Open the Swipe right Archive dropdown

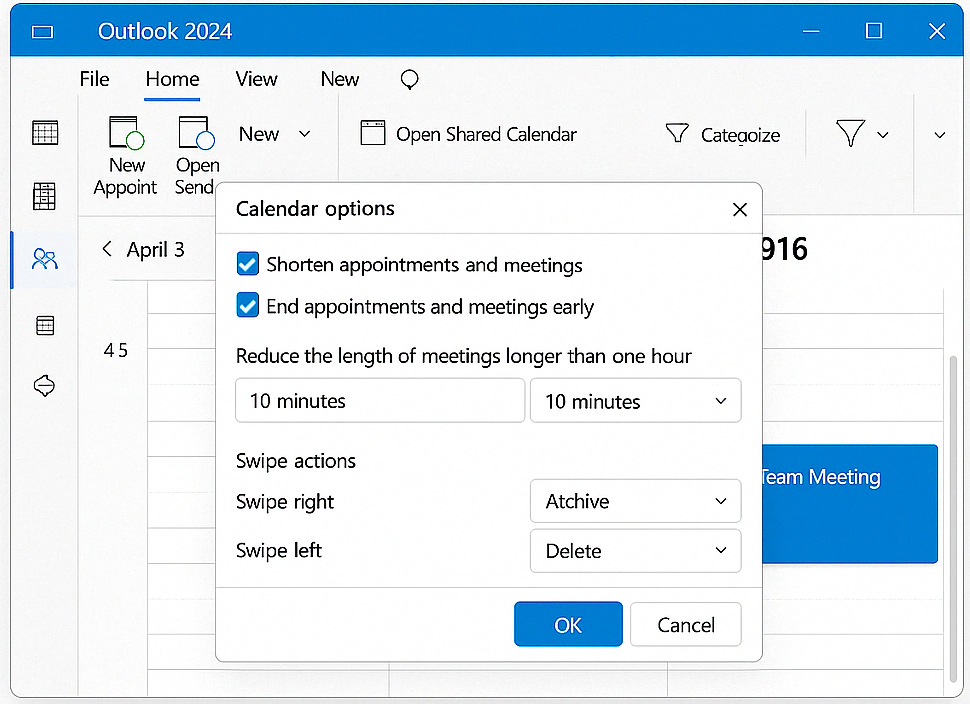(635, 501)
